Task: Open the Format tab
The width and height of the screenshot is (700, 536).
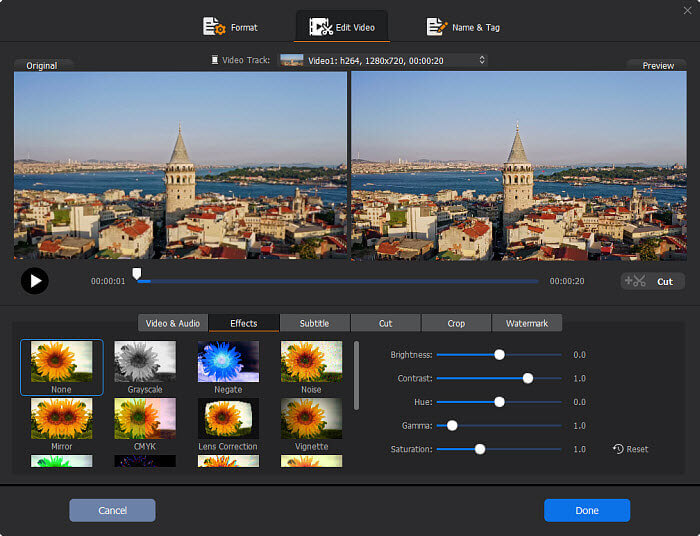Action: pyautogui.click(x=230, y=27)
